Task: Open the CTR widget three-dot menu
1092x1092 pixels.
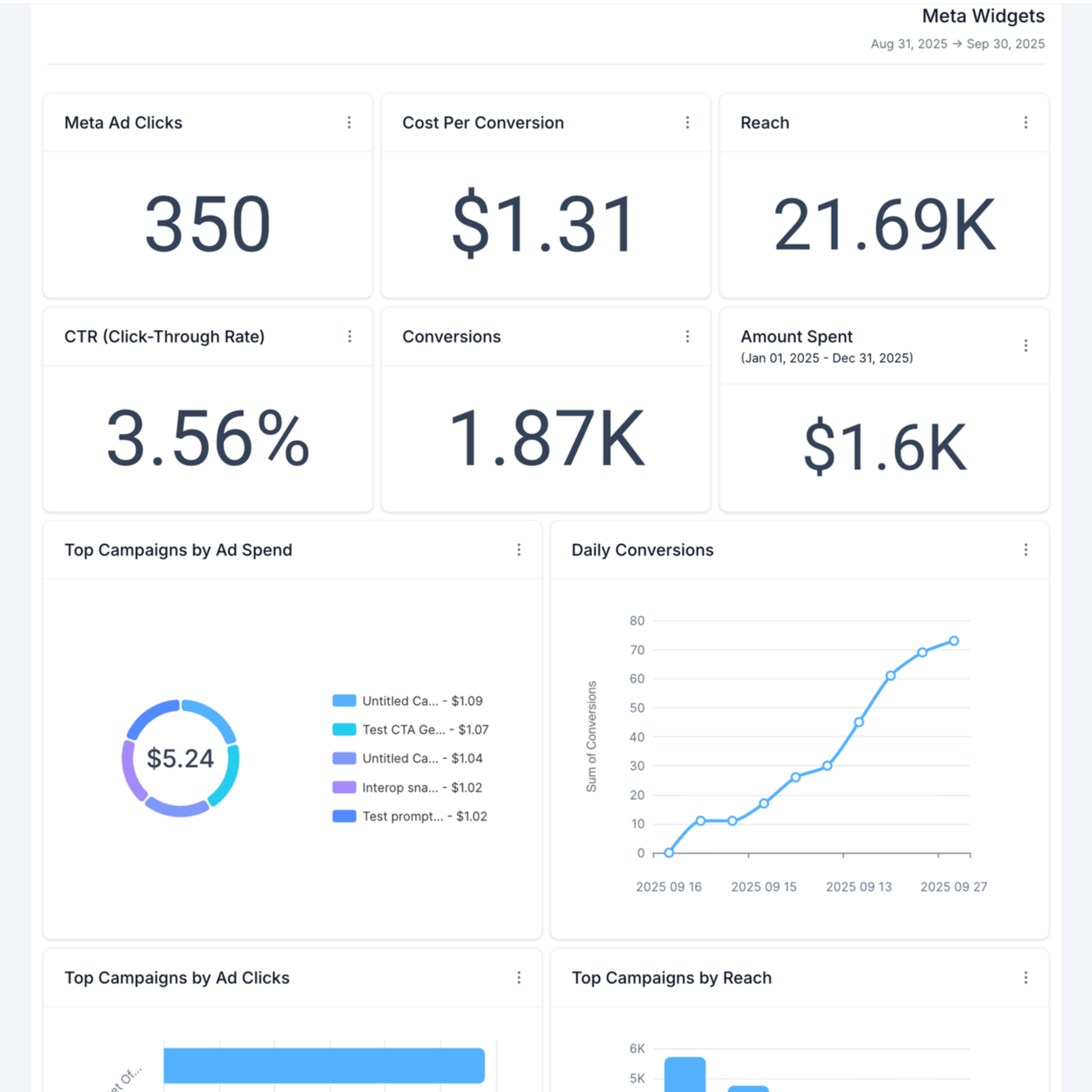Action: (x=350, y=337)
